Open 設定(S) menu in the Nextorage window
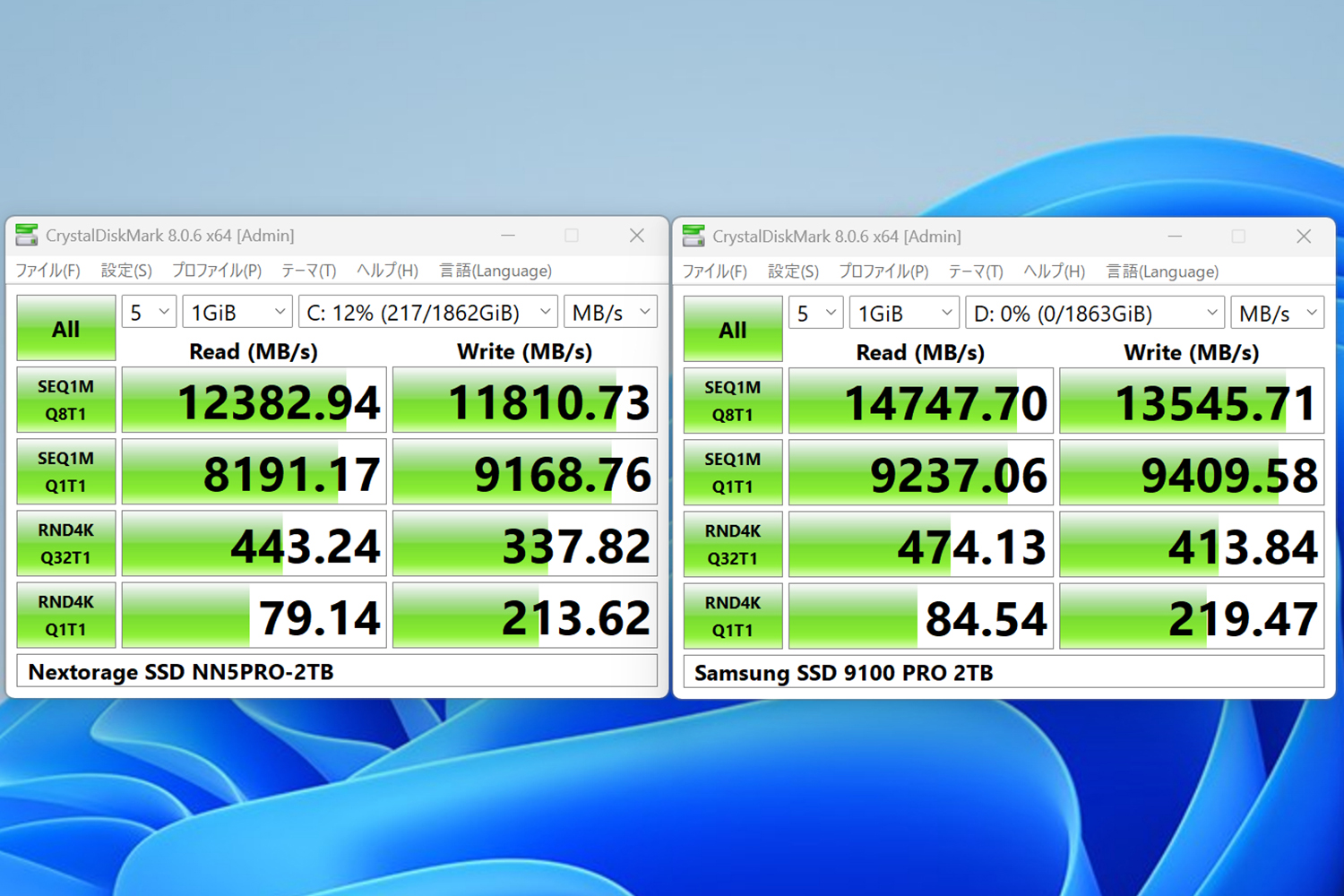 (126, 271)
